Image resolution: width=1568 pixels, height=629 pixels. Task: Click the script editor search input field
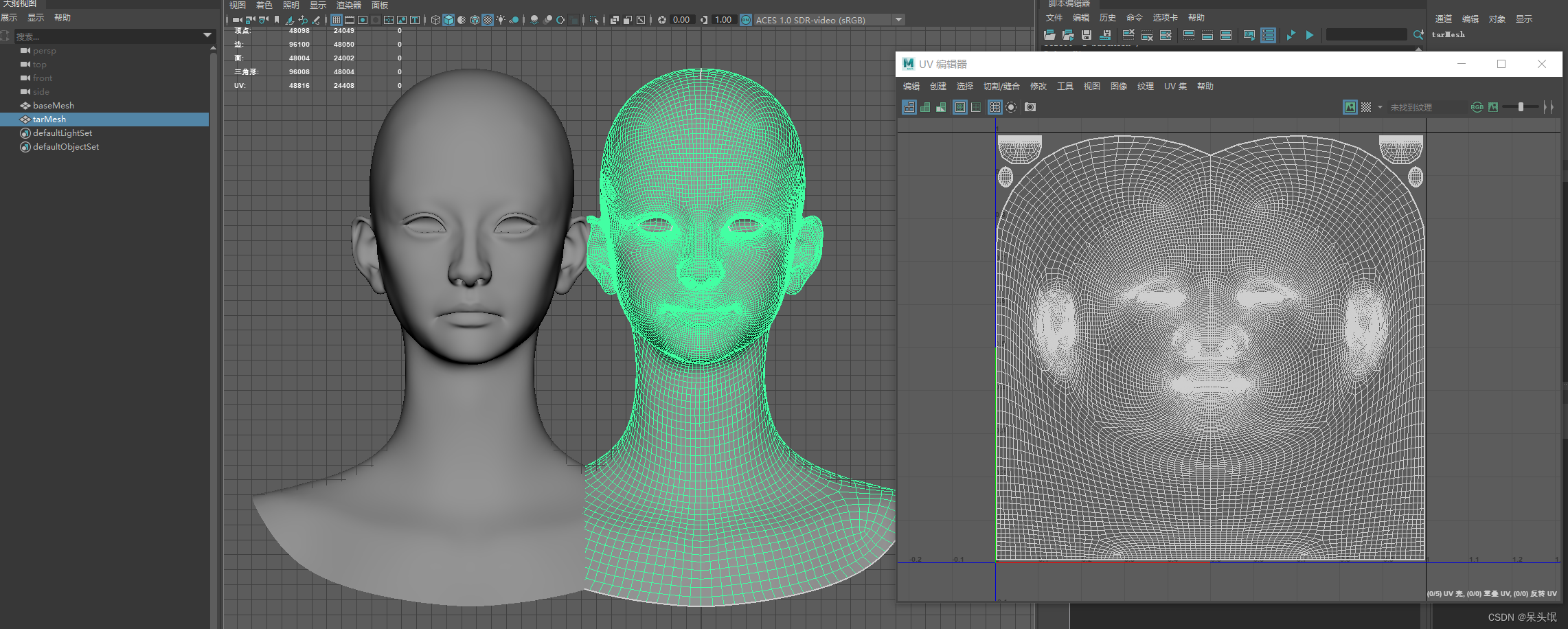[x=1365, y=35]
